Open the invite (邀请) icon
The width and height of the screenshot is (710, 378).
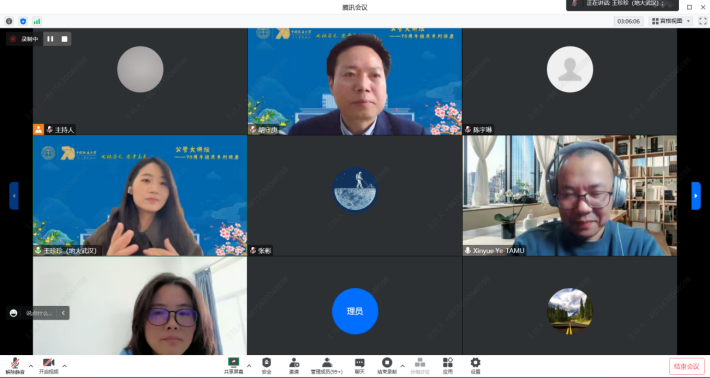pos(294,366)
